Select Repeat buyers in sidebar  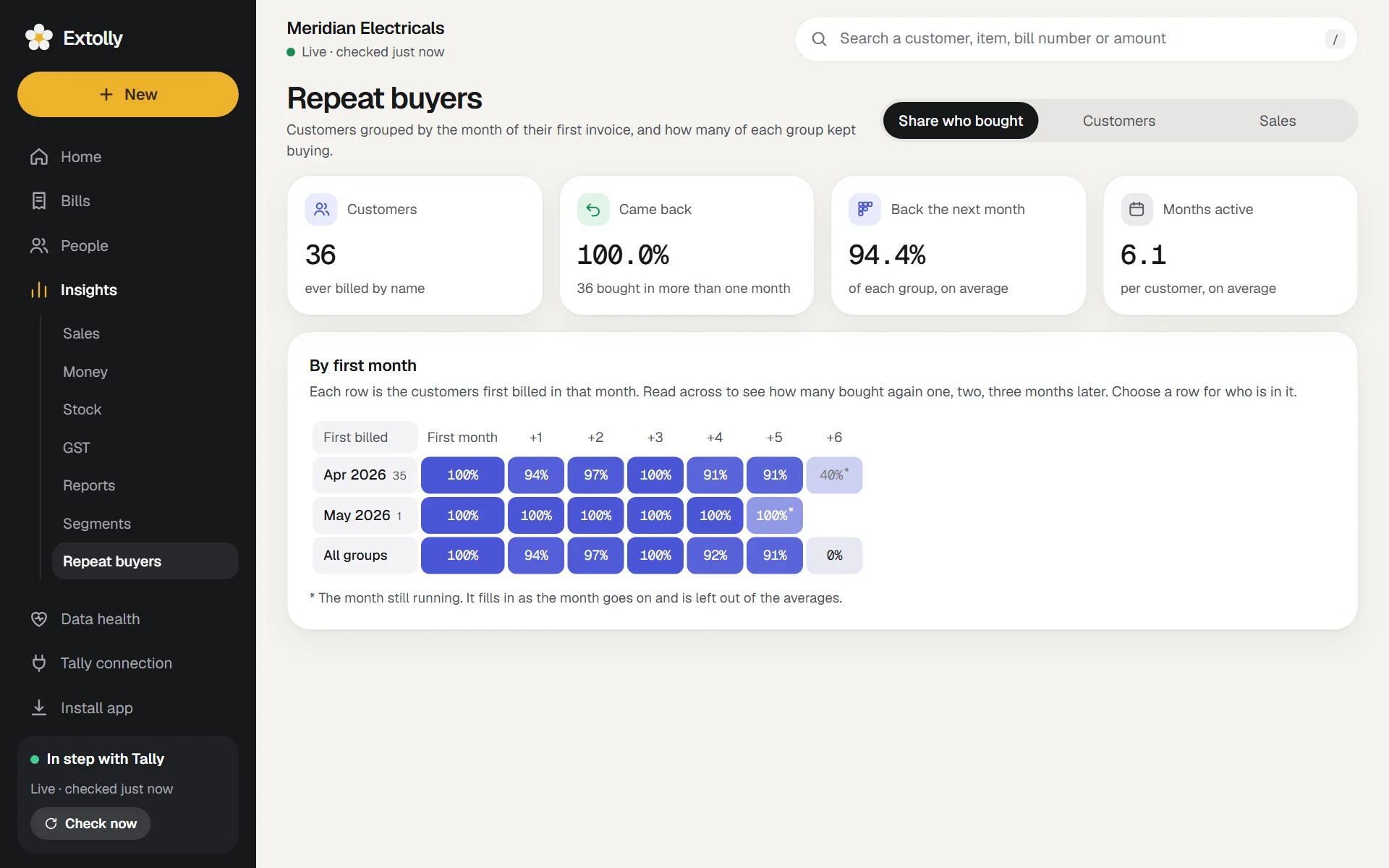pos(145,561)
